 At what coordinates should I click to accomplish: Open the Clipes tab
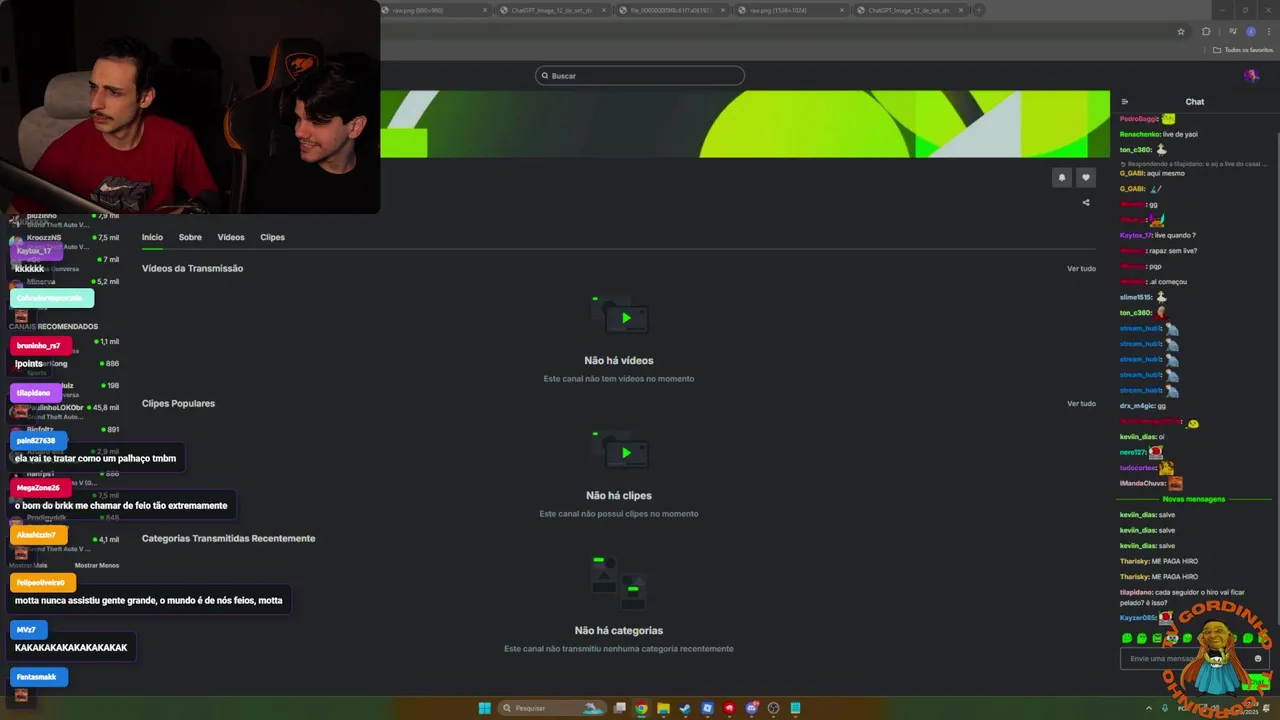[x=272, y=237]
